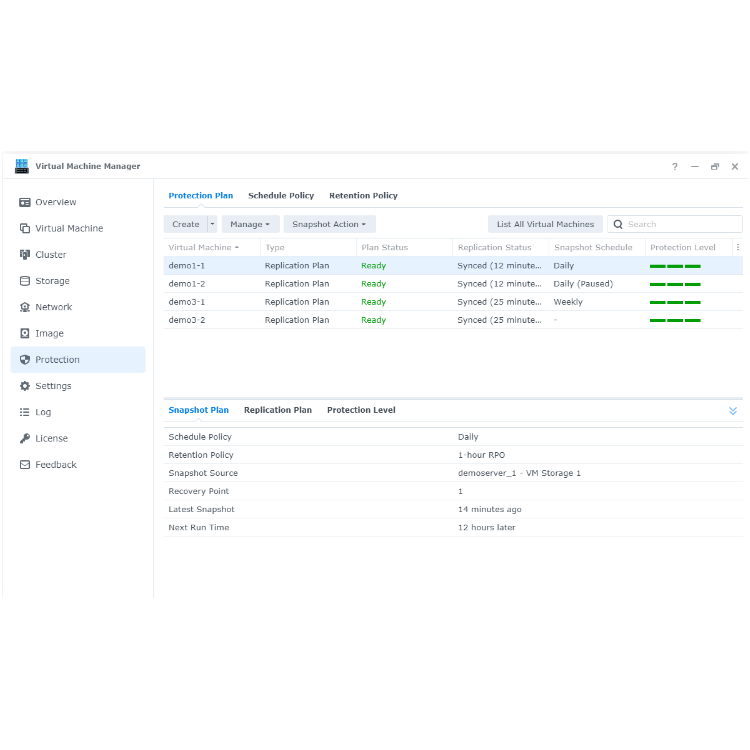750x750 pixels.
Task: Open Settings gear icon in sidebar
Action: click(x=25, y=386)
